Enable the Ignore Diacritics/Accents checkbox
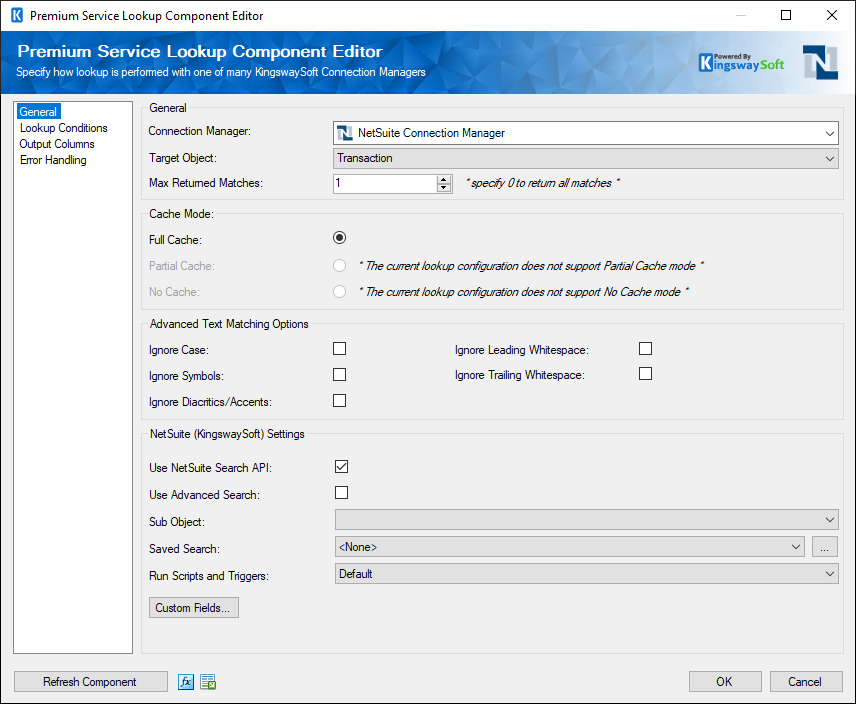Screen dimensions: 856x704 coord(340,401)
